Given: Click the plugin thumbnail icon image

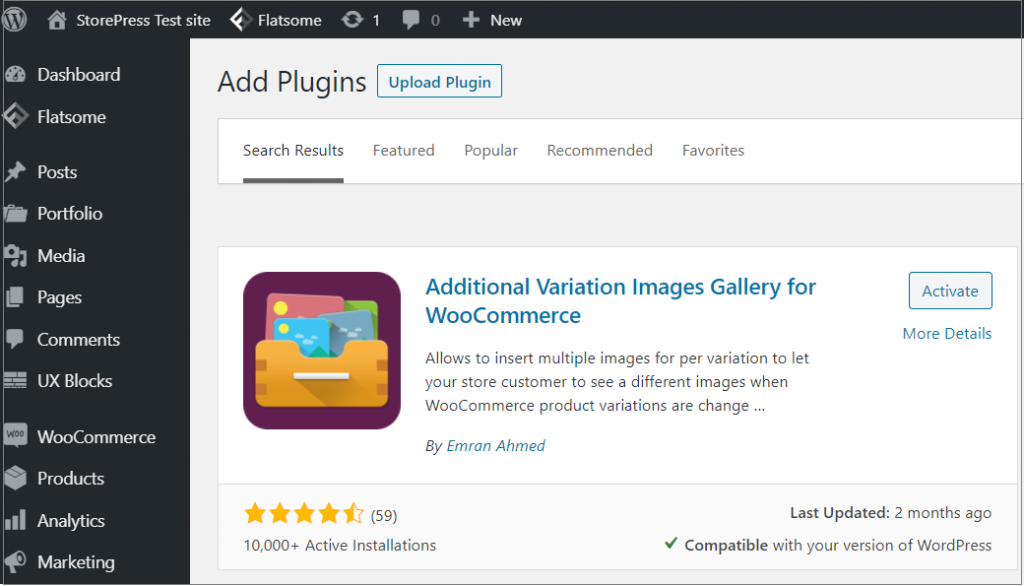Looking at the screenshot, I should tap(322, 351).
